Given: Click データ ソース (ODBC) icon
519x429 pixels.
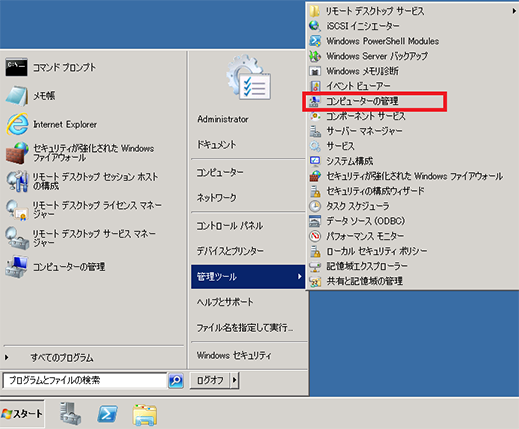Looking at the screenshot, I should (x=315, y=221).
